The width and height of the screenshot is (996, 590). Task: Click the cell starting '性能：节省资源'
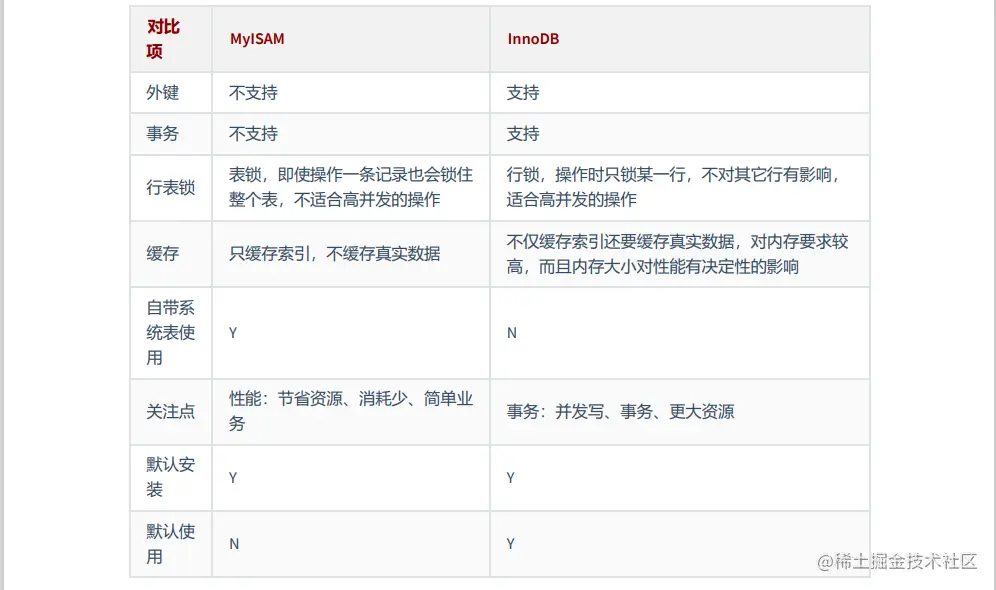pos(351,411)
